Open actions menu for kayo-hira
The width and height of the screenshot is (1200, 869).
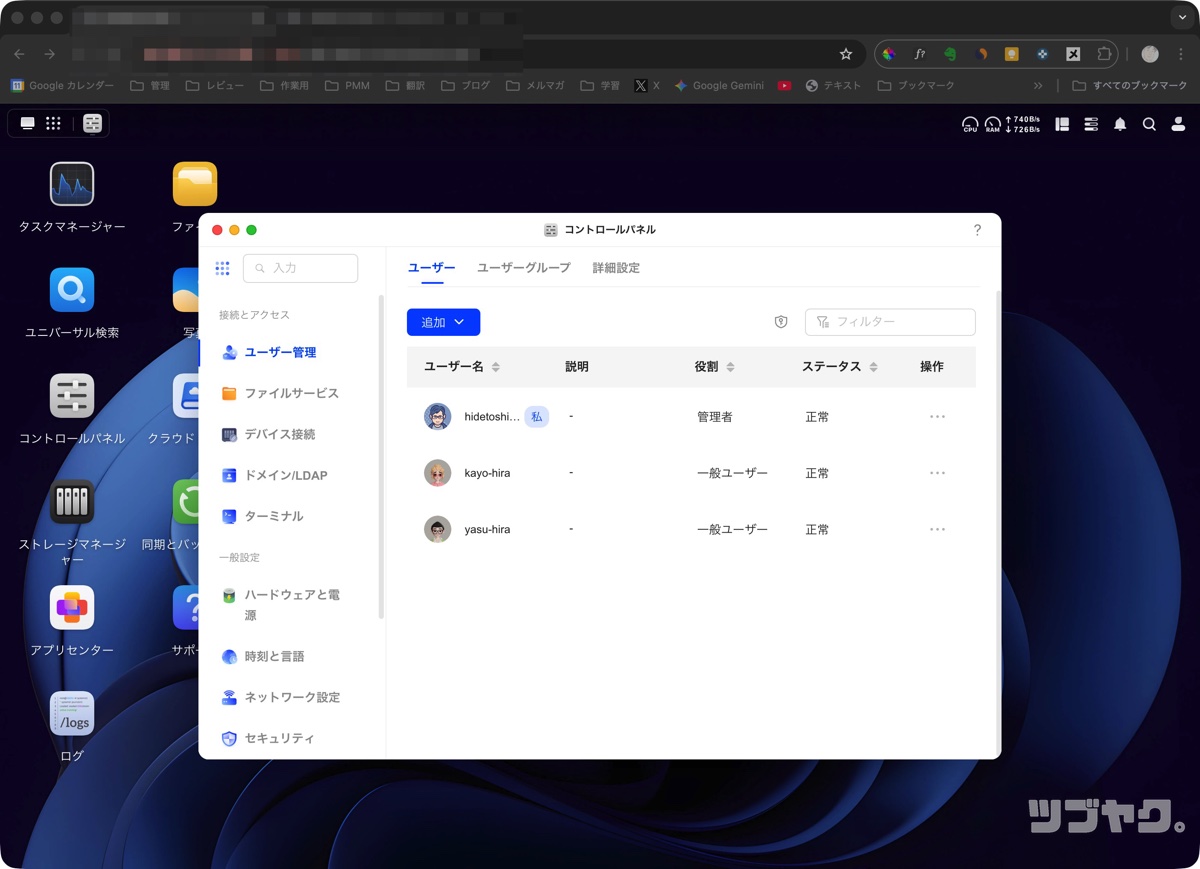pyautogui.click(x=937, y=473)
